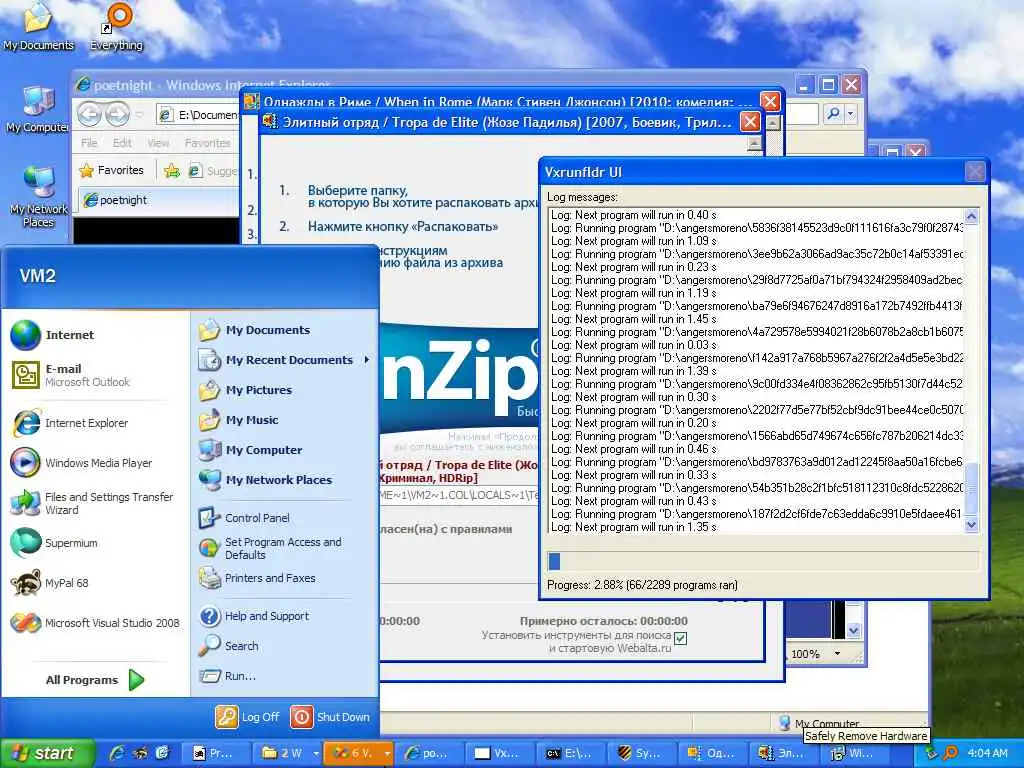Click Vxrunfldr log scrollbar thumb
This screenshot has width=1024, height=768.
971,488
